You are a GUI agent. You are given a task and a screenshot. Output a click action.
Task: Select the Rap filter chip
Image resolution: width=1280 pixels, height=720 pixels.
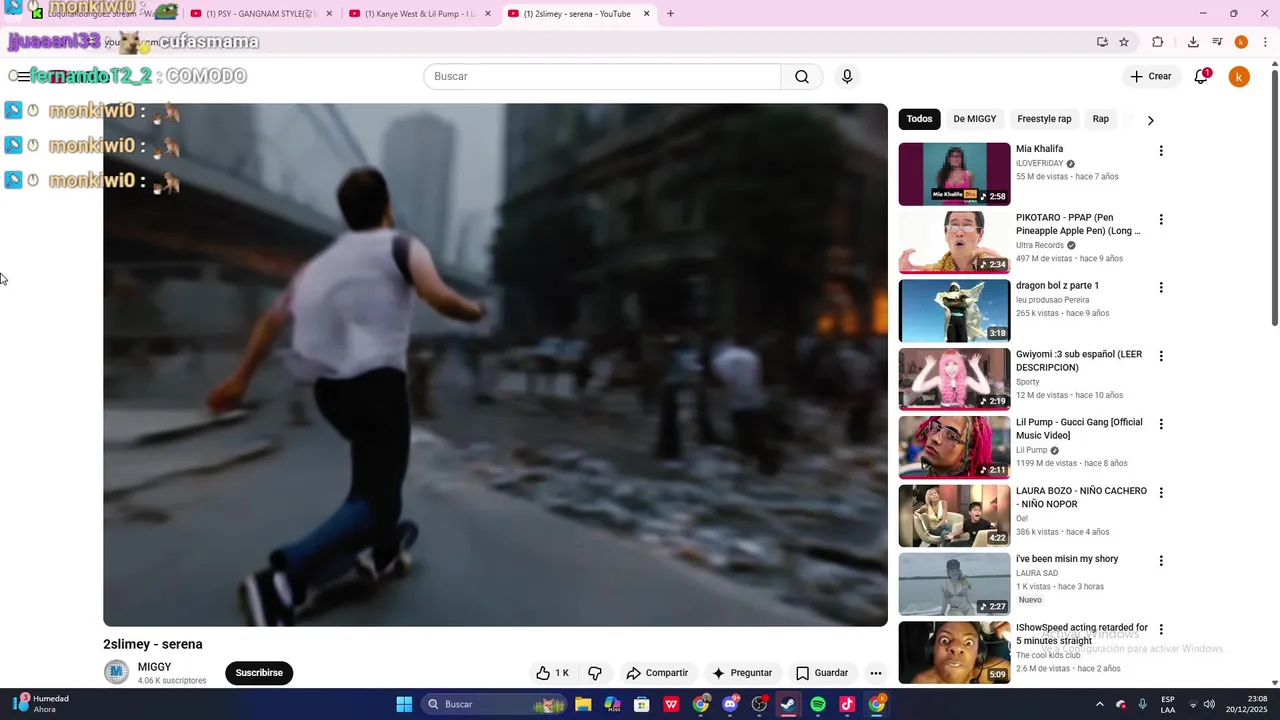pos(1100,119)
